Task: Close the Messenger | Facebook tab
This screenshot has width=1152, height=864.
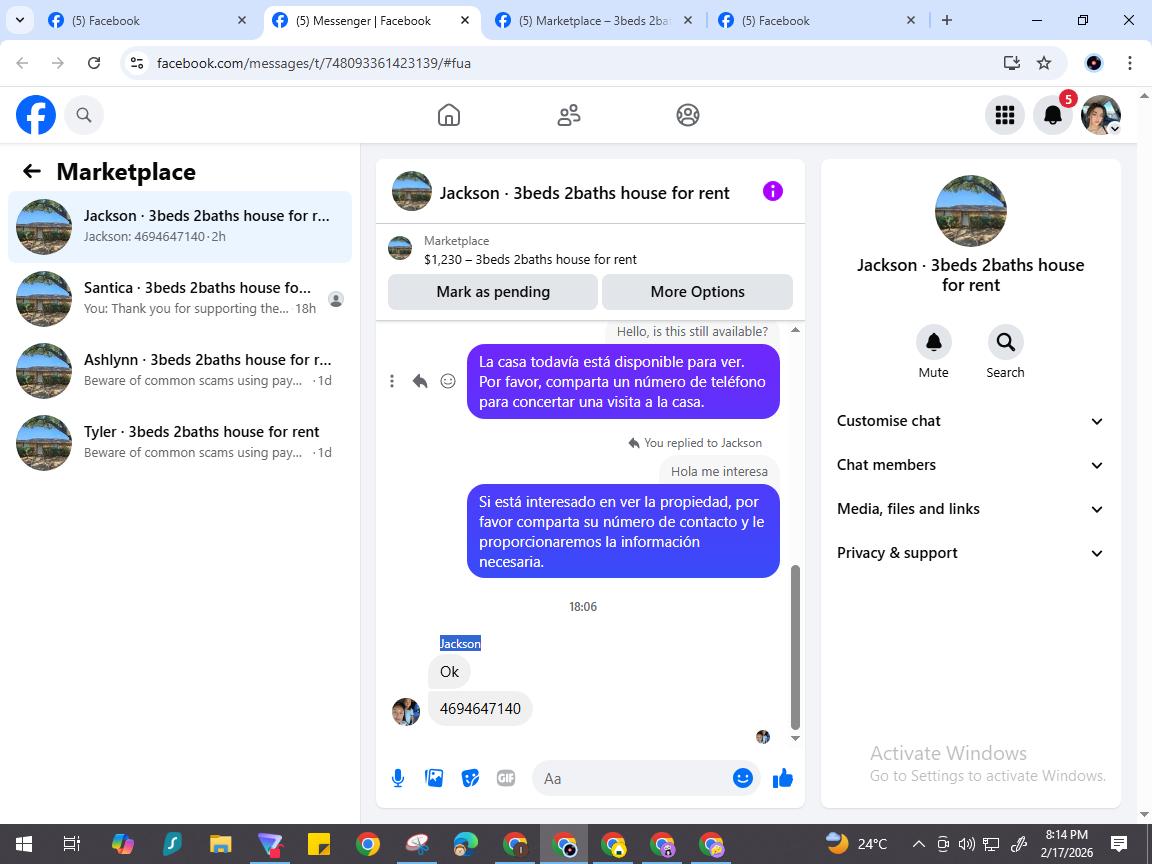Action: coord(465,21)
